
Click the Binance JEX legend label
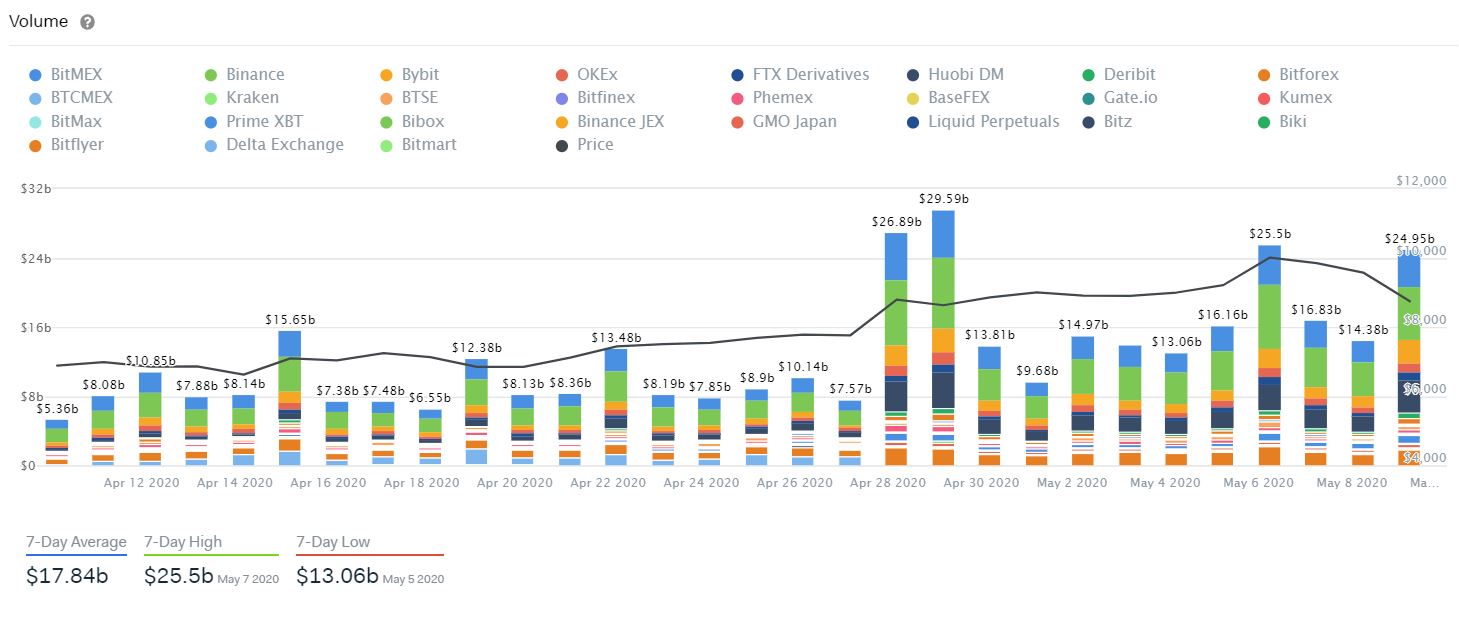point(621,122)
